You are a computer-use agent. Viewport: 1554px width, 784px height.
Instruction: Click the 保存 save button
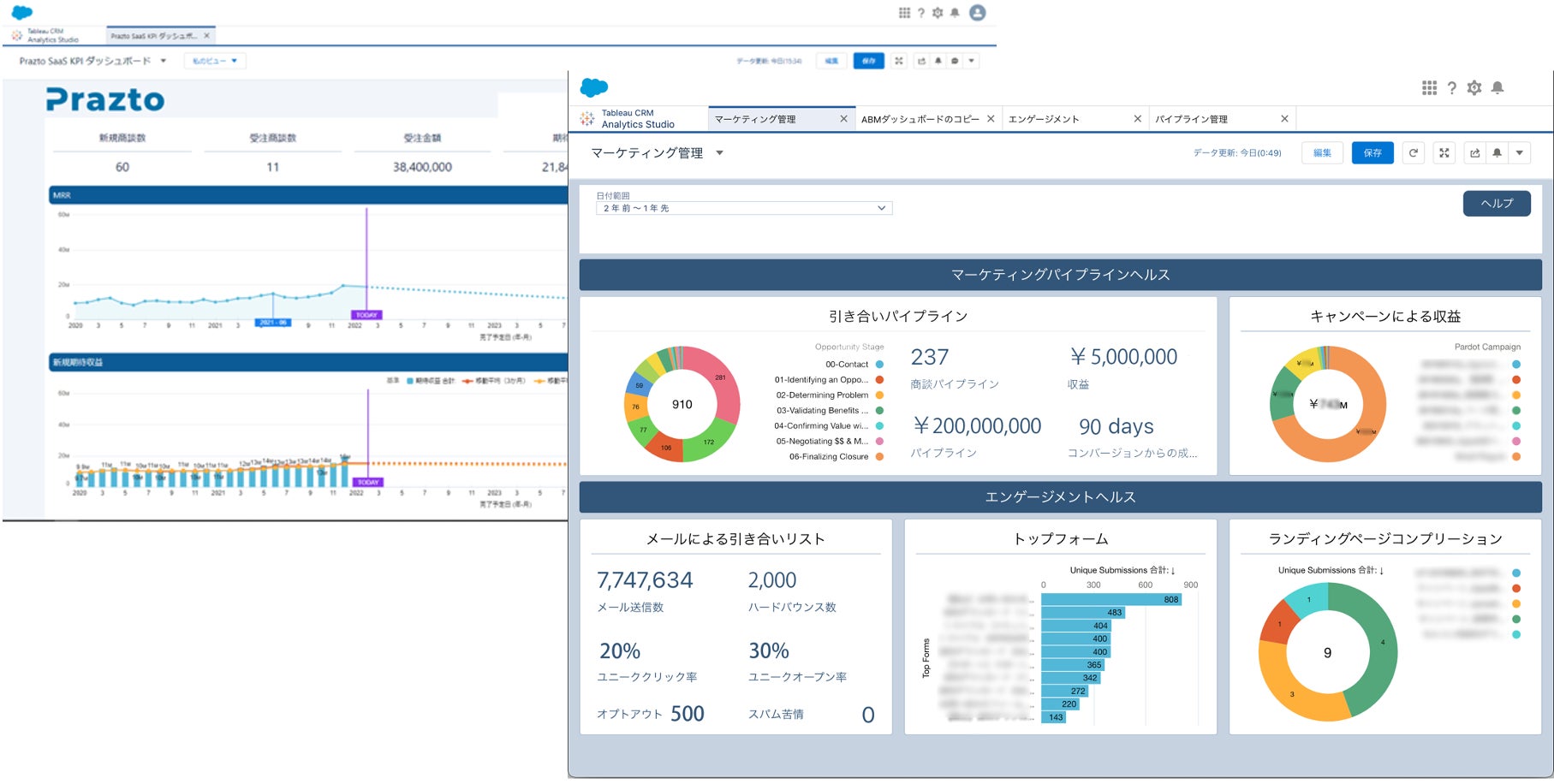click(1372, 153)
